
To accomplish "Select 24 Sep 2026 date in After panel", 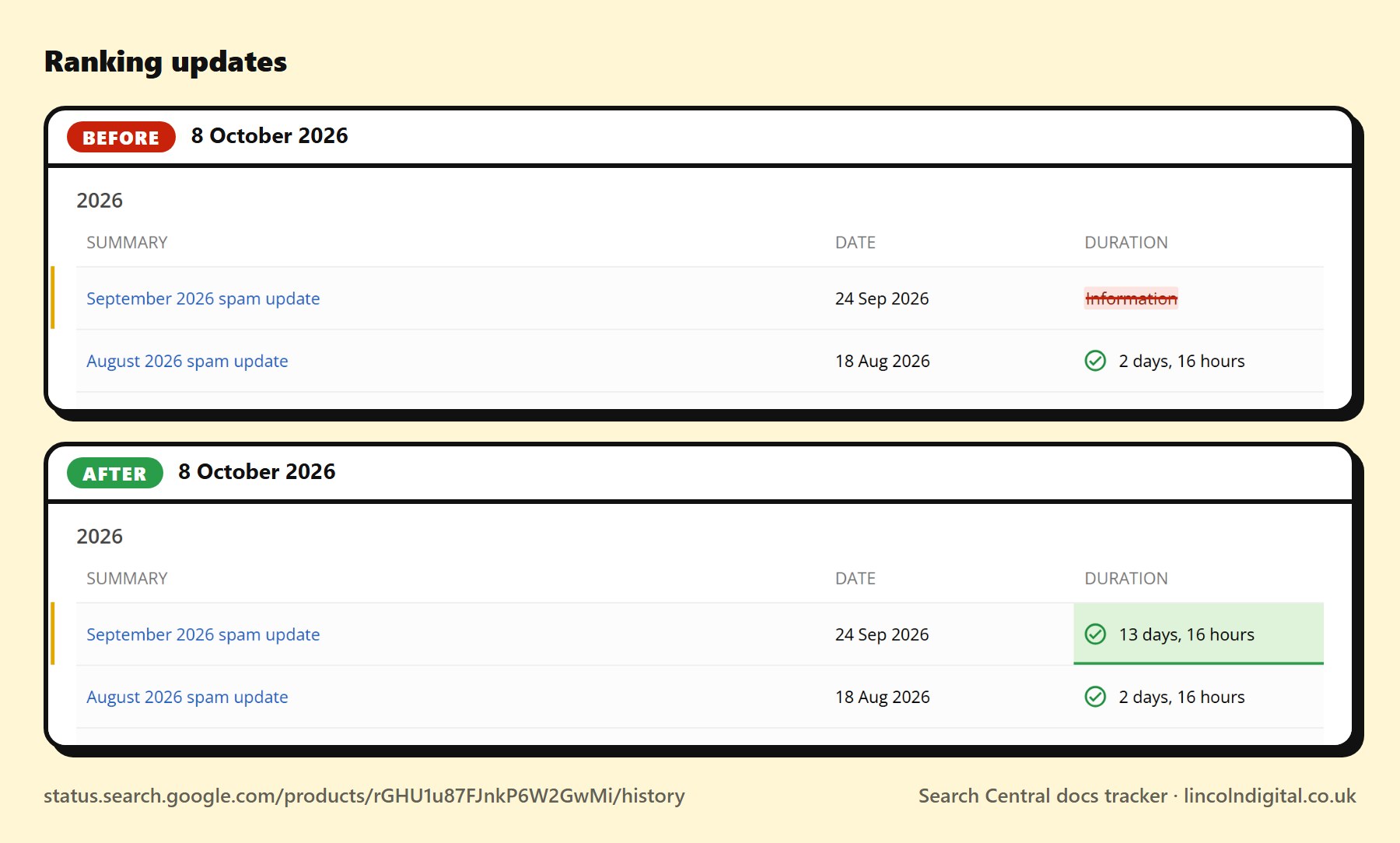I will [882, 635].
